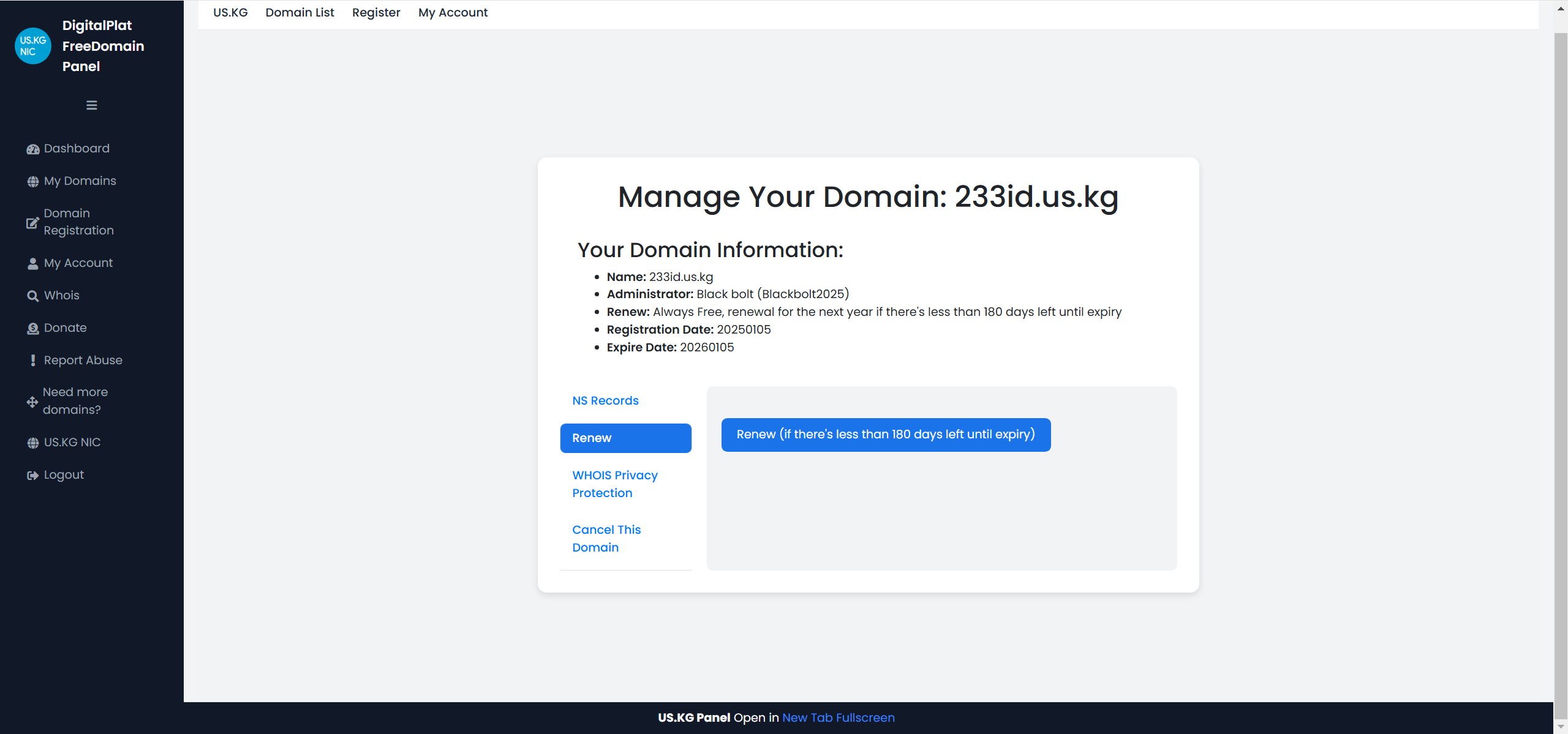Click the Donate icon in sidebar
Viewport: 1568px width, 734px height.
pyautogui.click(x=33, y=328)
